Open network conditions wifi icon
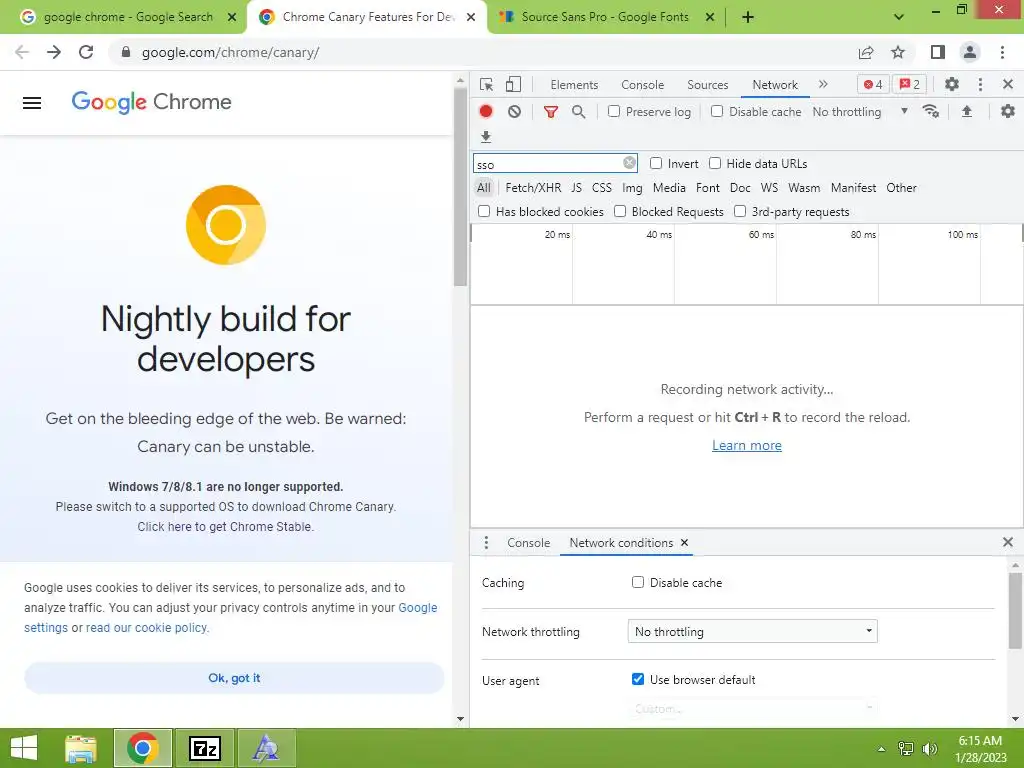 [x=931, y=112]
